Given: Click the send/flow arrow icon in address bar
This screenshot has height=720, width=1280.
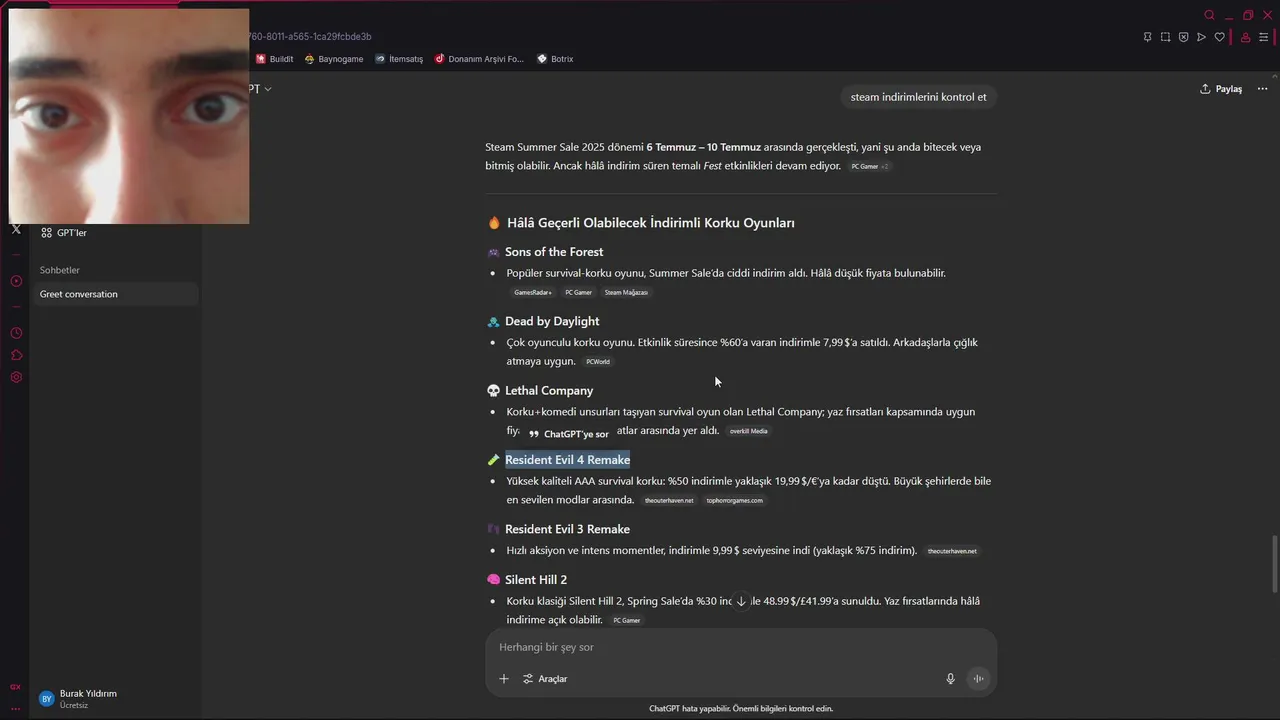Looking at the screenshot, I should pos(1201,37).
